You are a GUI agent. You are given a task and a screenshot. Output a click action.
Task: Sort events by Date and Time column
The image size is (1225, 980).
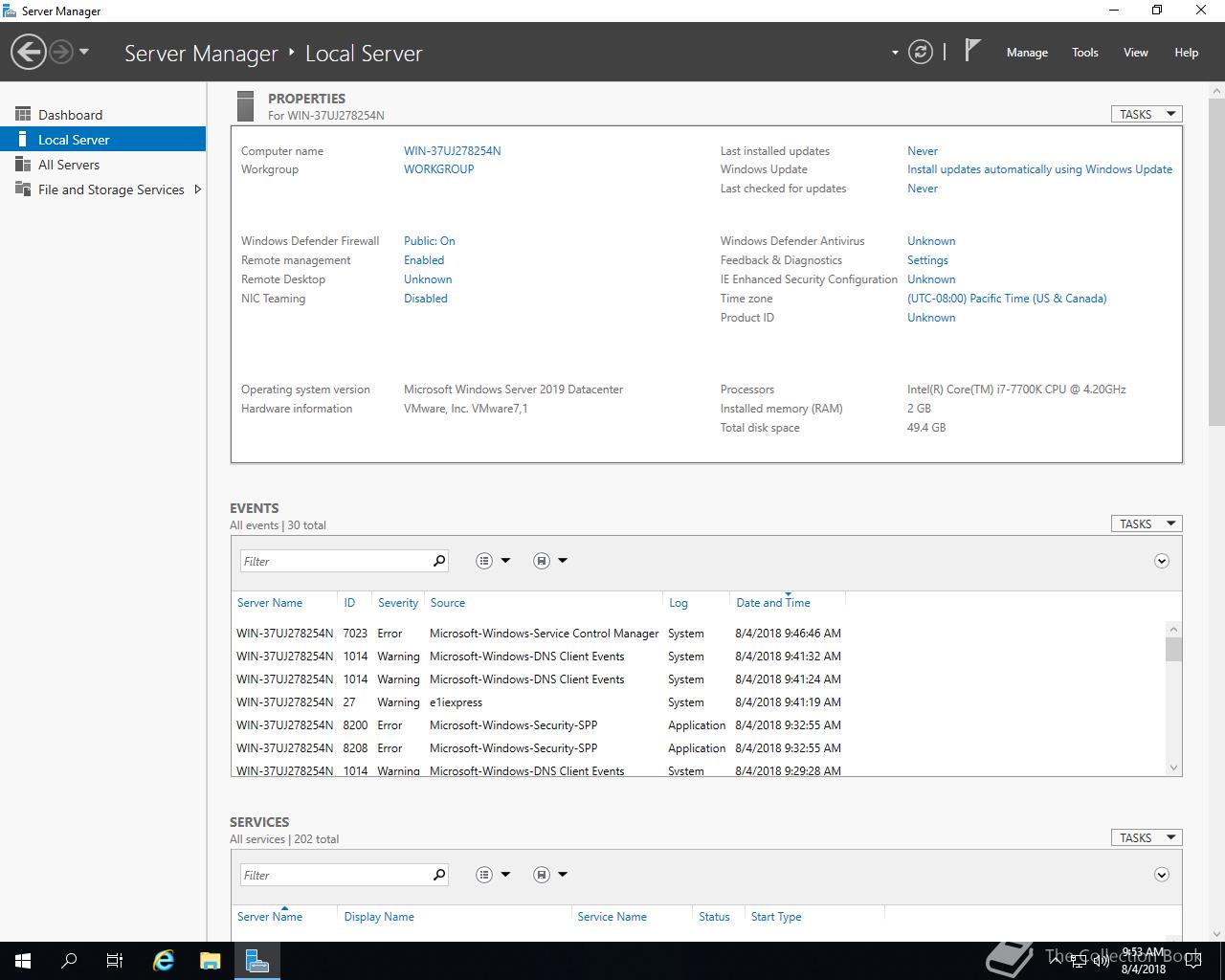(773, 603)
